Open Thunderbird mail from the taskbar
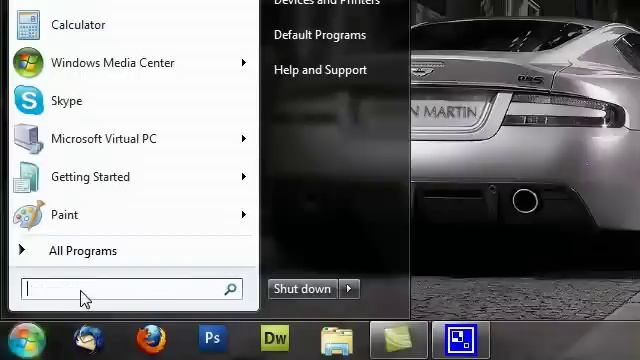This screenshot has height=360, width=640. point(89,339)
